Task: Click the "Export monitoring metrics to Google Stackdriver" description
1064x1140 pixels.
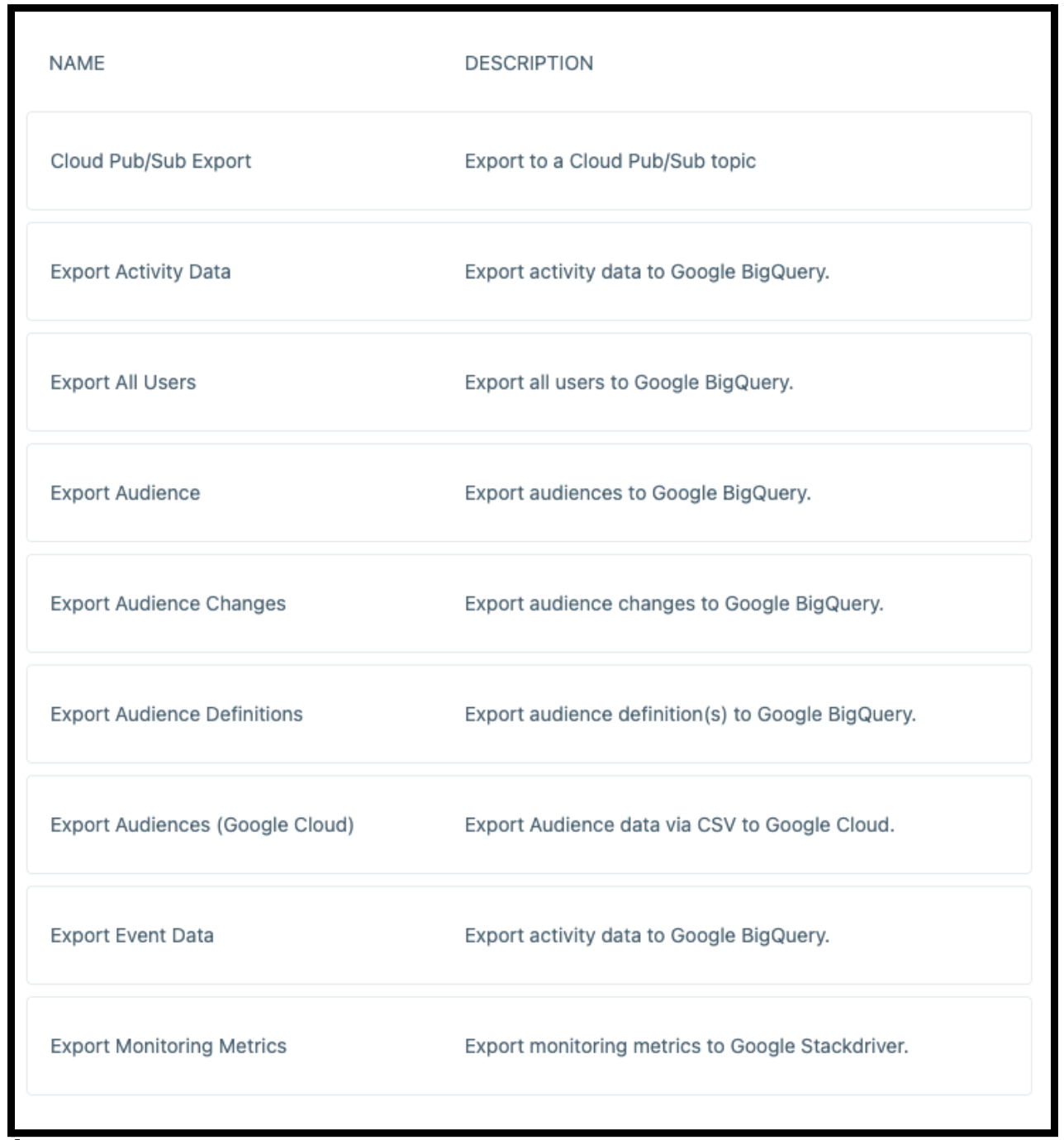Action: pos(686,1047)
